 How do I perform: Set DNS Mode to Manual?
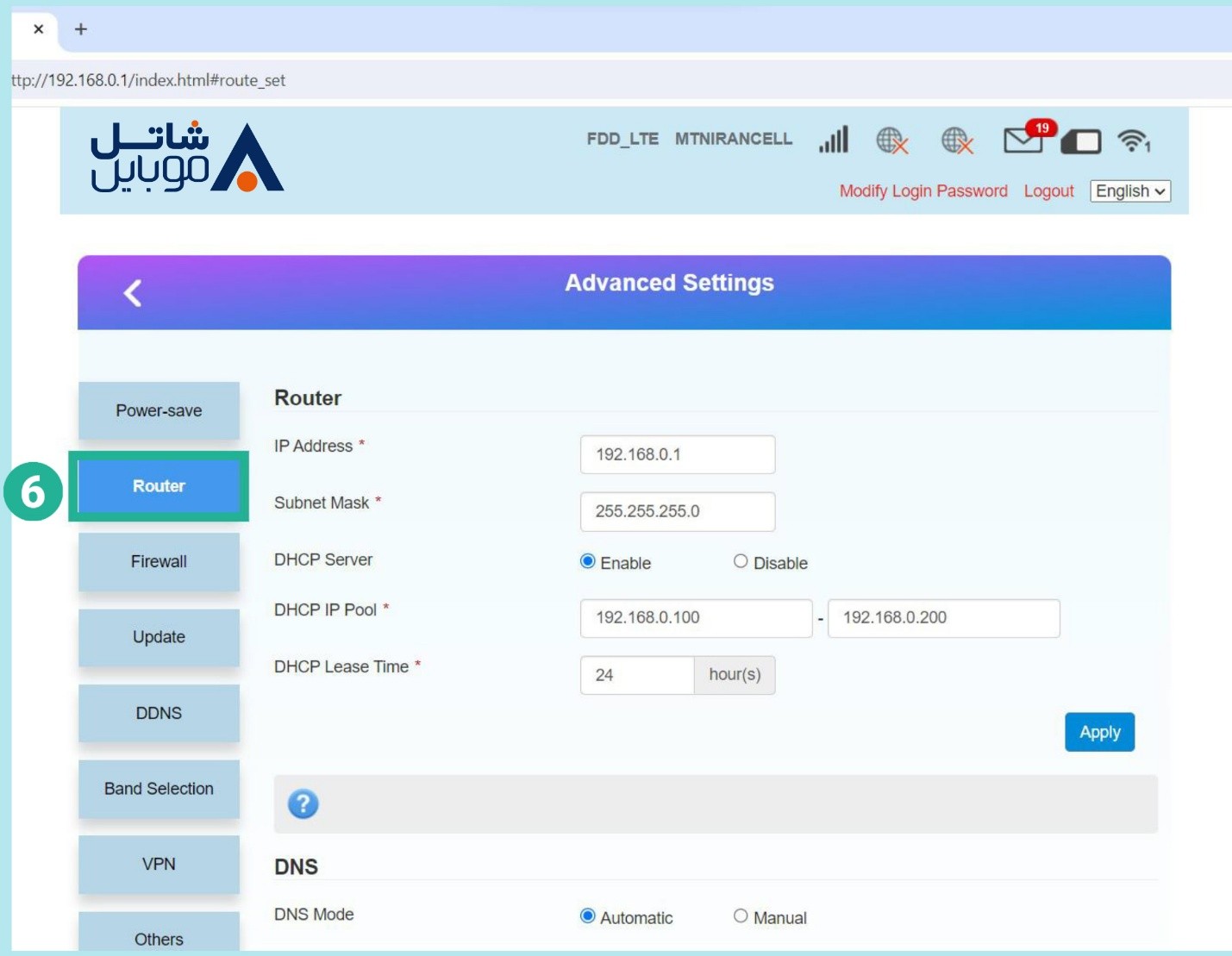tap(741, 915)
